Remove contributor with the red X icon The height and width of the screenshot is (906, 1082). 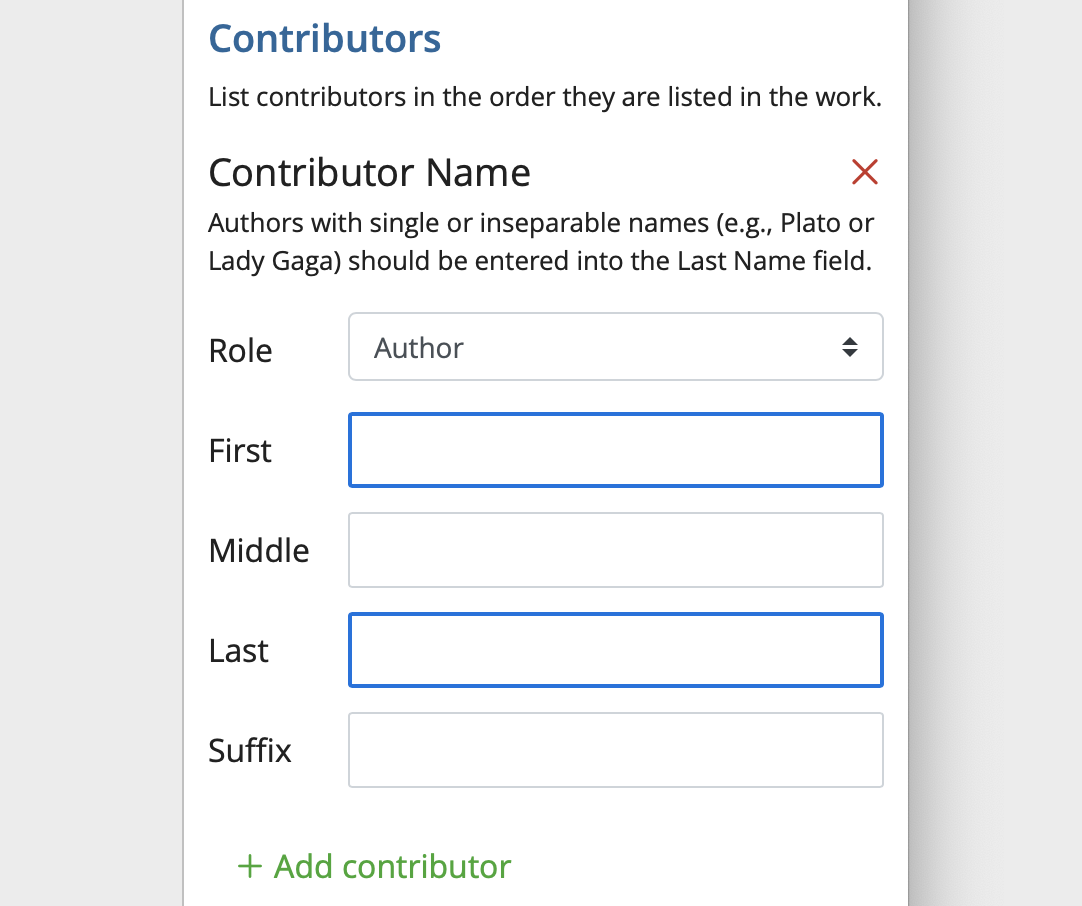click(864, 172)
